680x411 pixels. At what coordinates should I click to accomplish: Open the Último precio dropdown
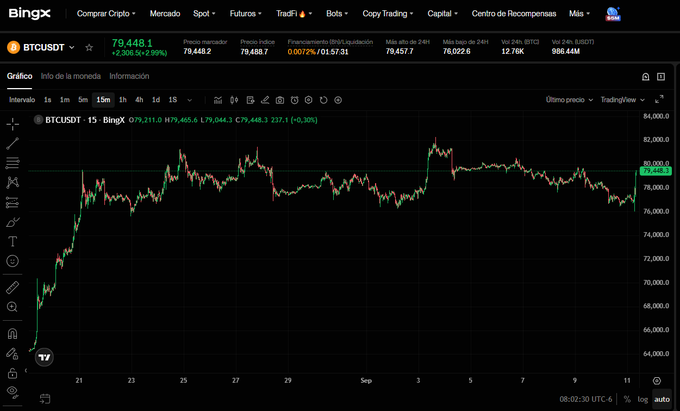click(x=569, y=100)
